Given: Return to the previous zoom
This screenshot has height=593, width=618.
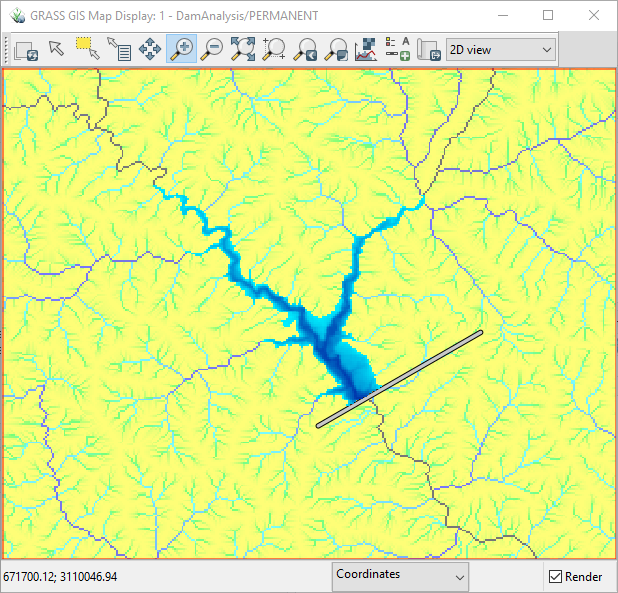Looking at the screenshot, I should pos(306,48).
